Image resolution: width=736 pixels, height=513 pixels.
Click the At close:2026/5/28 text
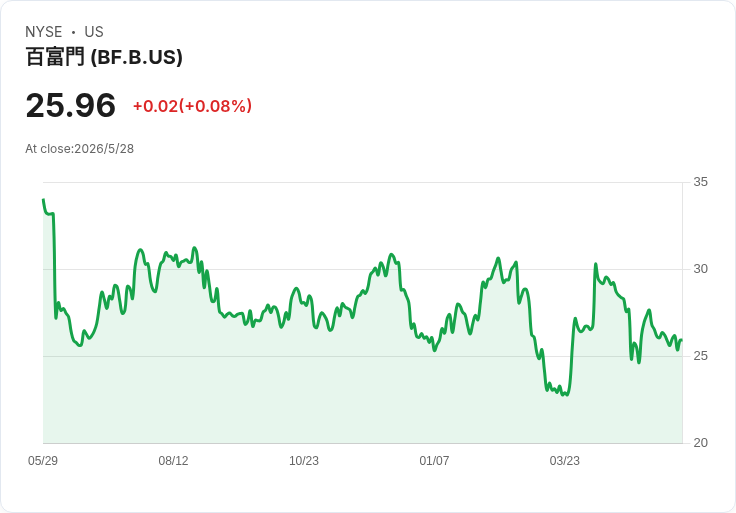coord(79,149)
